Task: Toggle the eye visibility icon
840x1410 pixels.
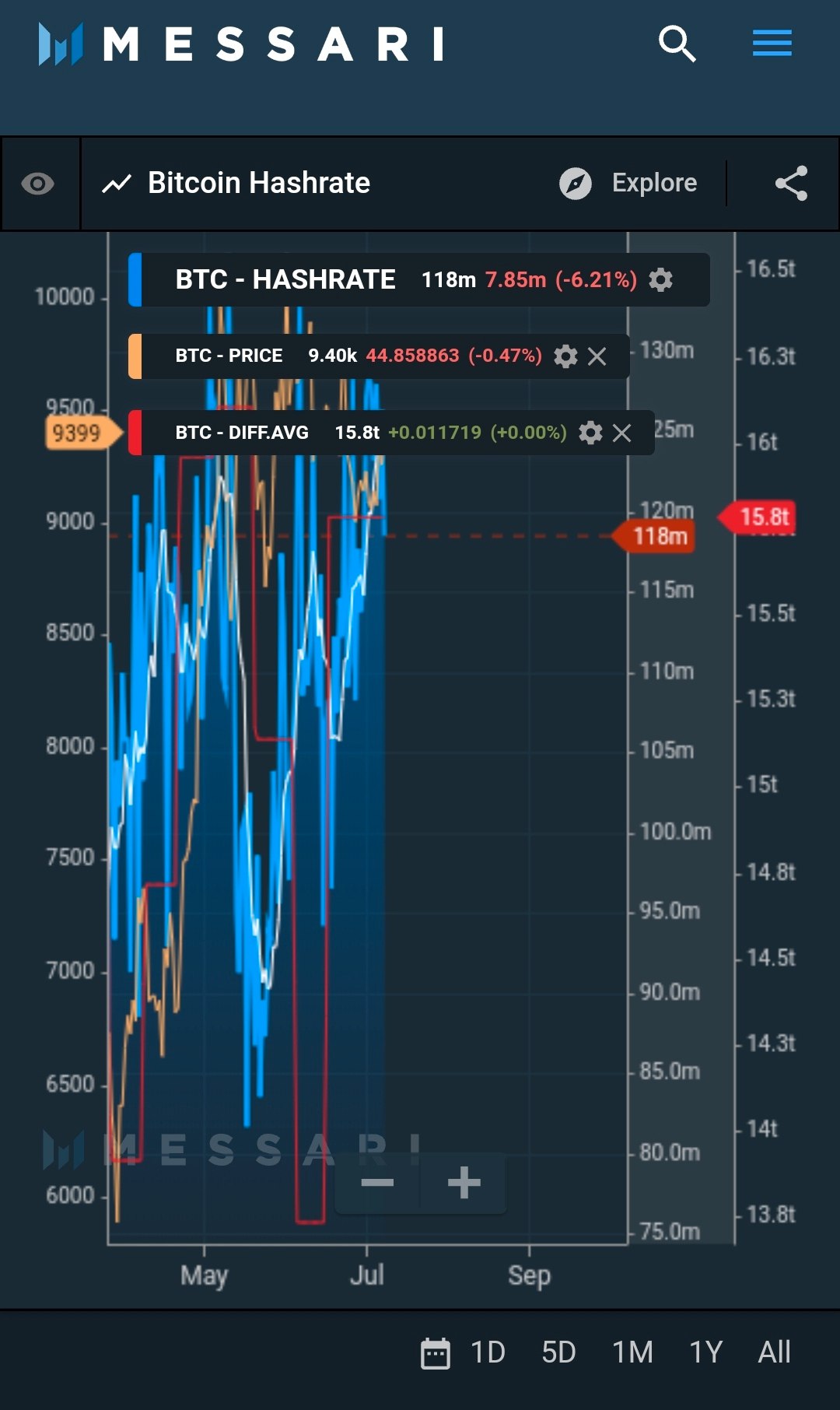Action: [37, 184]
